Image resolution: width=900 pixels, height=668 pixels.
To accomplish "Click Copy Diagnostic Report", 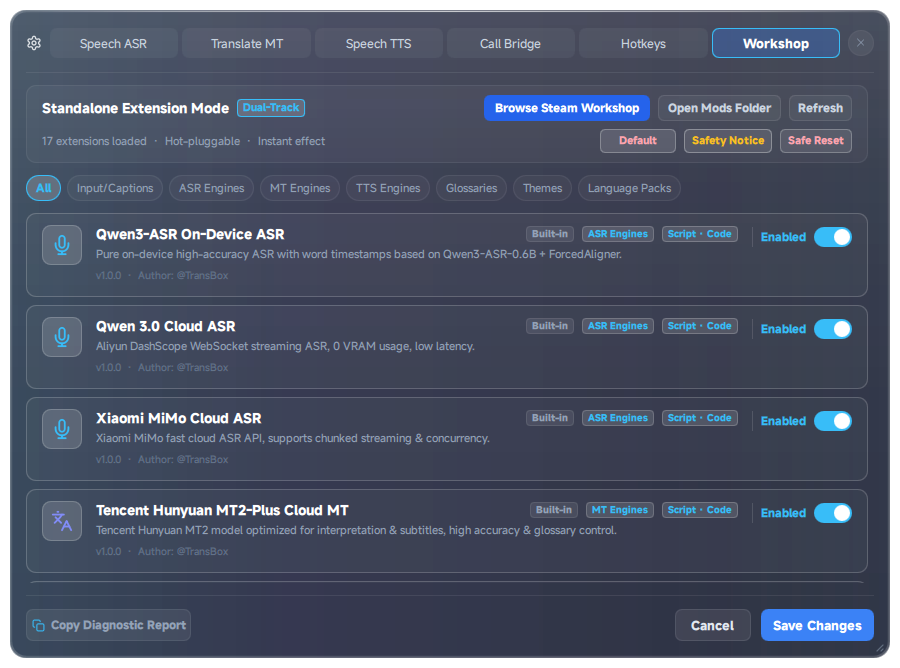I will pos(108,625).
